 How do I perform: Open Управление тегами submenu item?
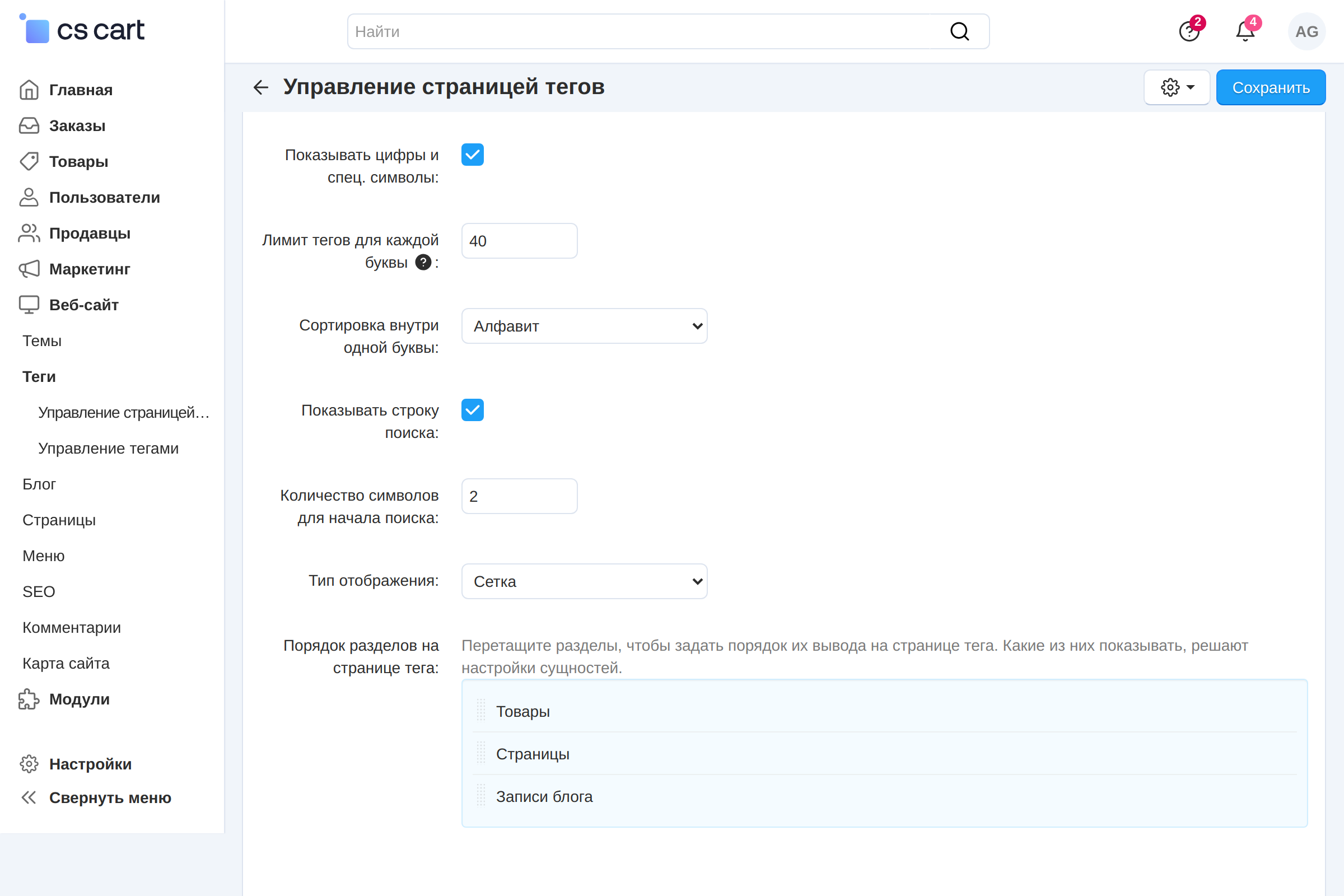click(x=108, y=449)
